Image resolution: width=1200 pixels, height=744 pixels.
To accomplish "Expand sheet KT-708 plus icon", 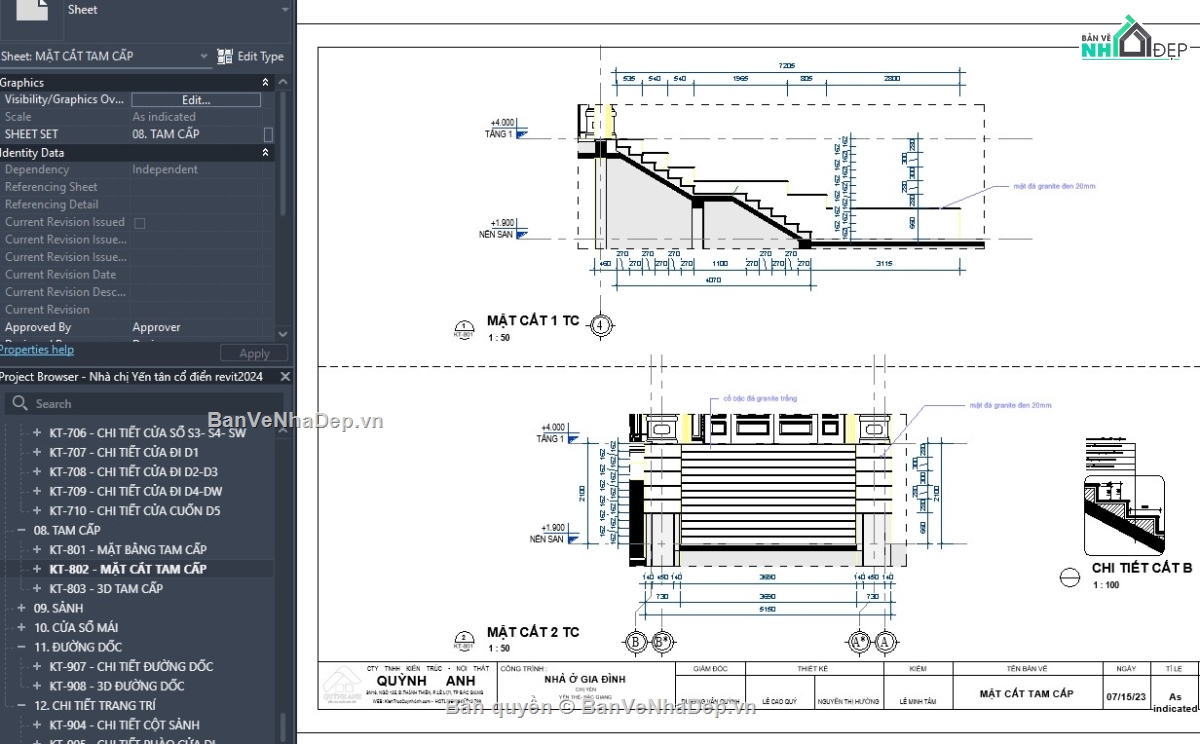I will [x=37, y=472].
